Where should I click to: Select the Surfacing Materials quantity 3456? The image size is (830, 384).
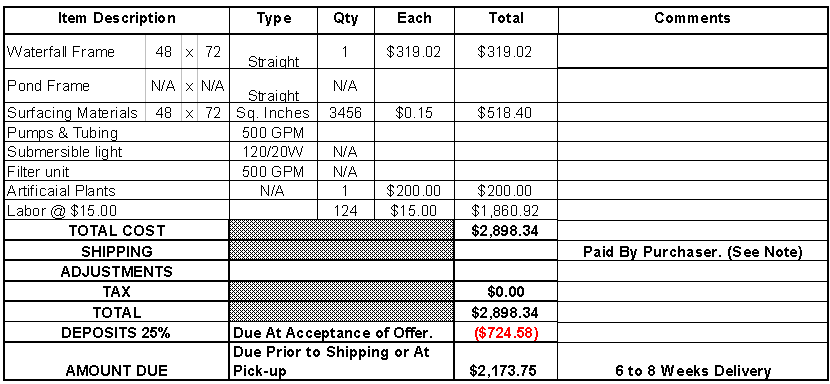(x=345, y=113)
